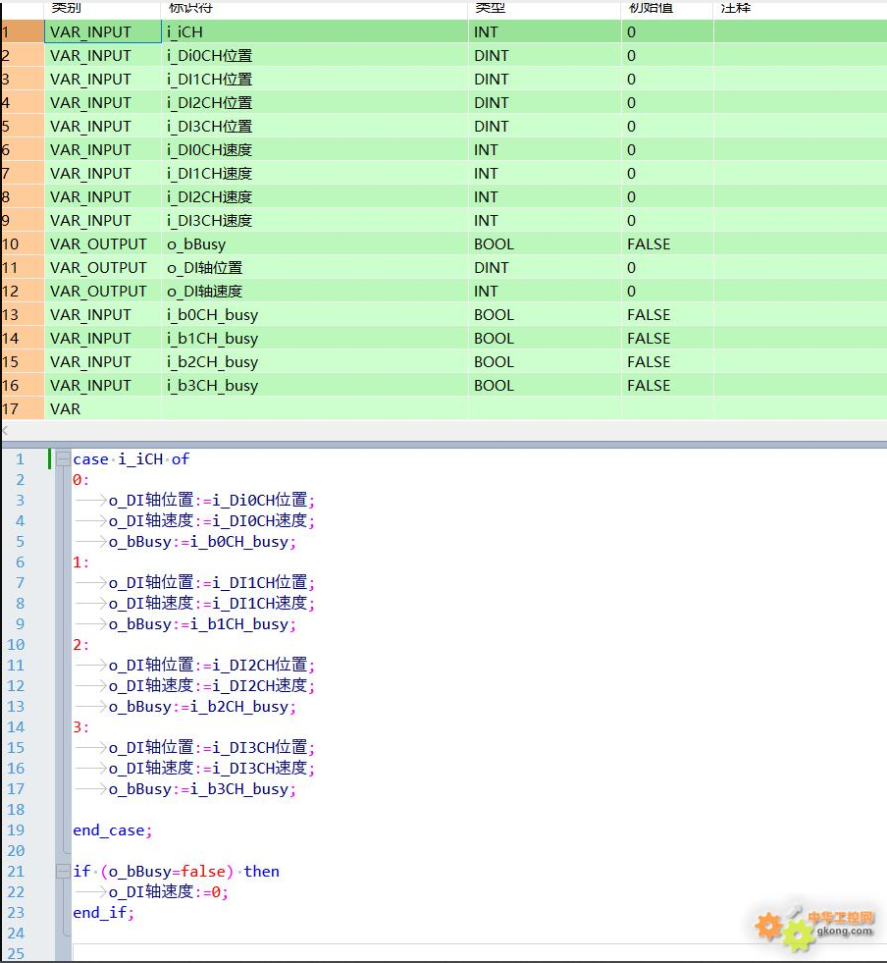Click the variable table's scroll-left arrow
Viewport: 887px width, 963px height.
(5, 431)
